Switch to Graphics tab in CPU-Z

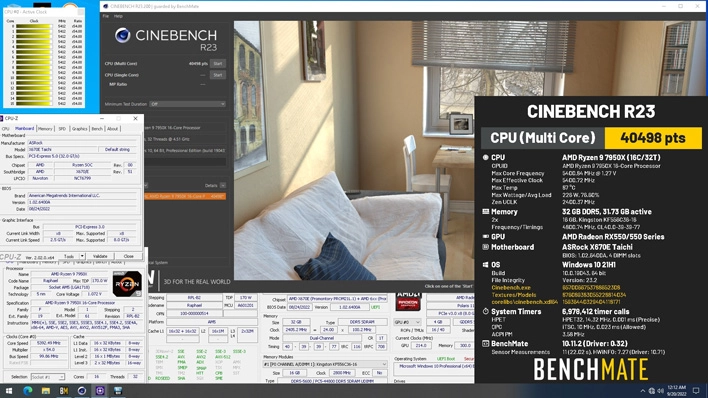tap(79, 129)
